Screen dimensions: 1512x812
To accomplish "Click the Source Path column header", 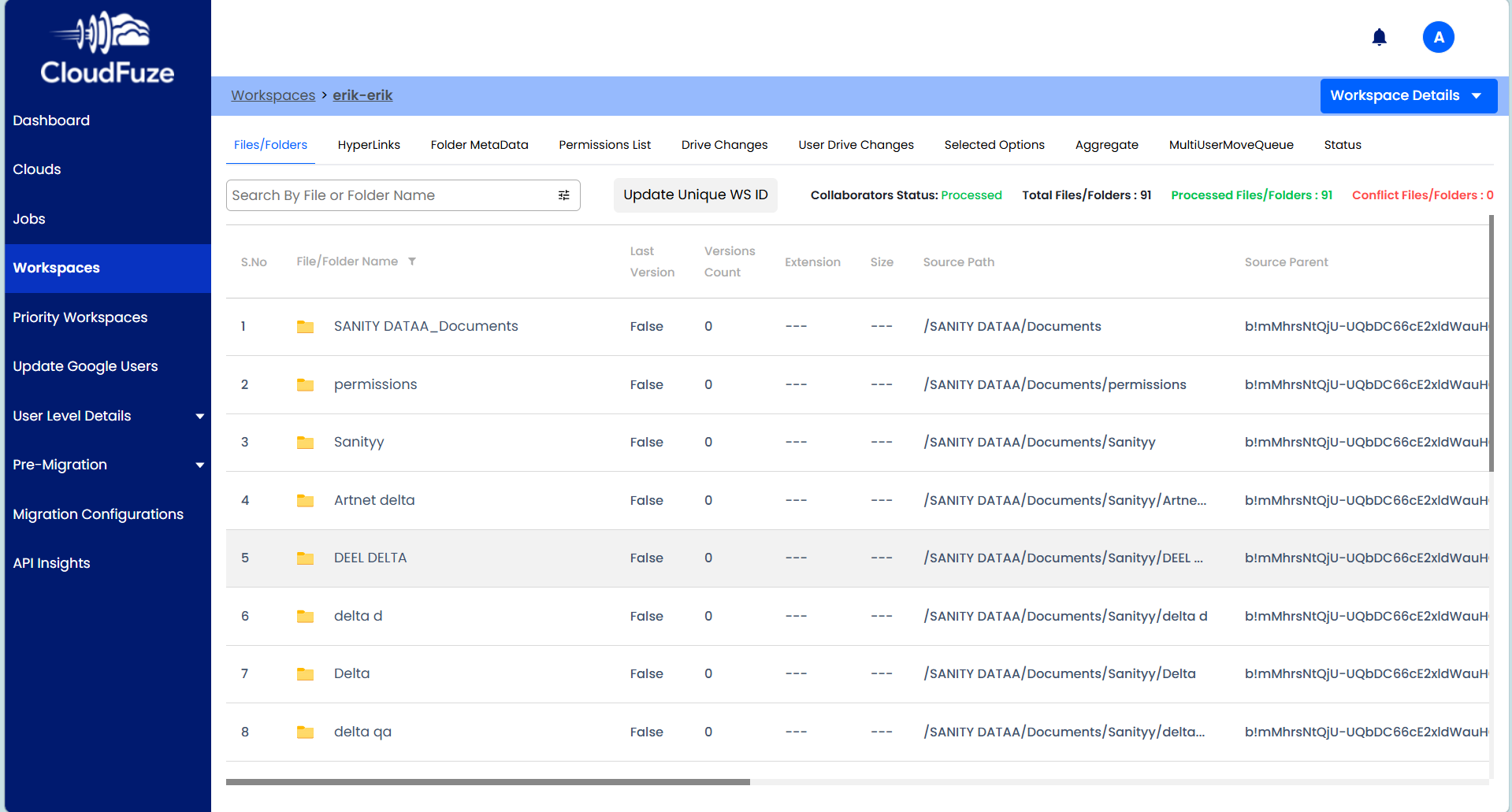I will click(x=958, y=262).
